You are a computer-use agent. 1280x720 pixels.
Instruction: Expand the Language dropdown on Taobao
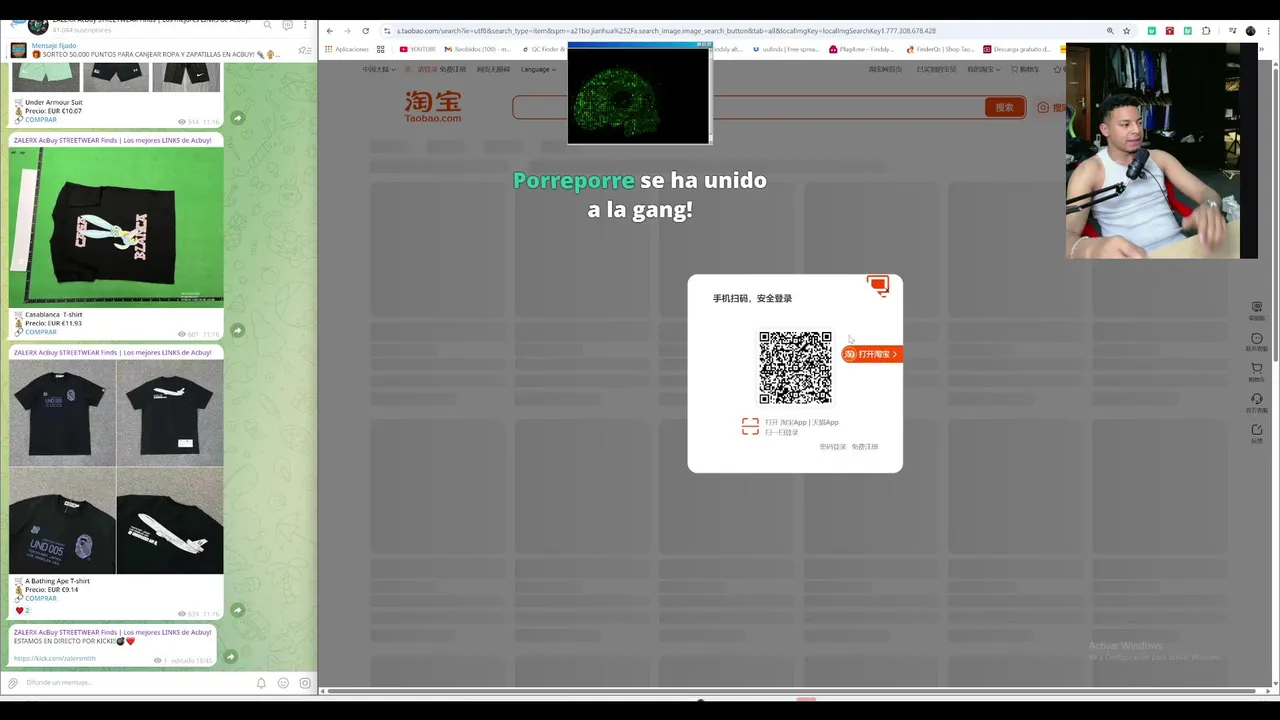point(538,69)
